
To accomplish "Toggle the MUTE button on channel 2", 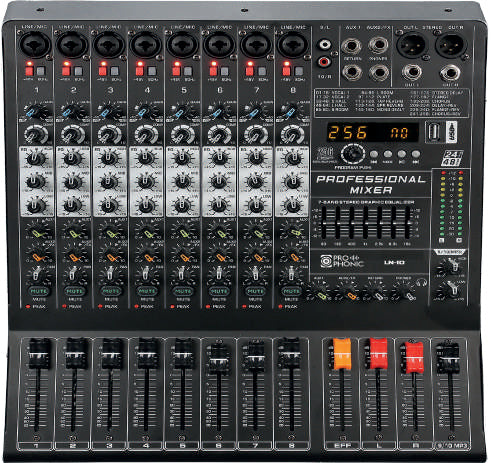I will (75, 291).
